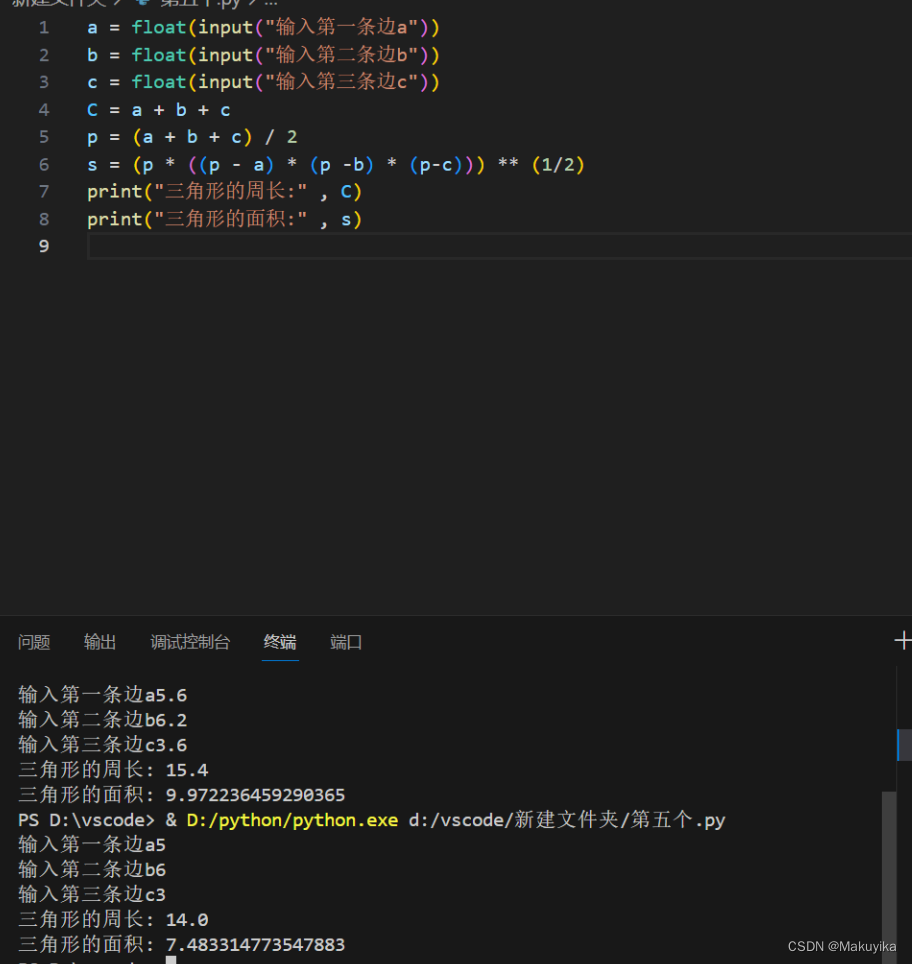Click the string "输入第二条边b" in line 2
The image size is (912, 964).
pyautogui.click(x=341, y=55)
